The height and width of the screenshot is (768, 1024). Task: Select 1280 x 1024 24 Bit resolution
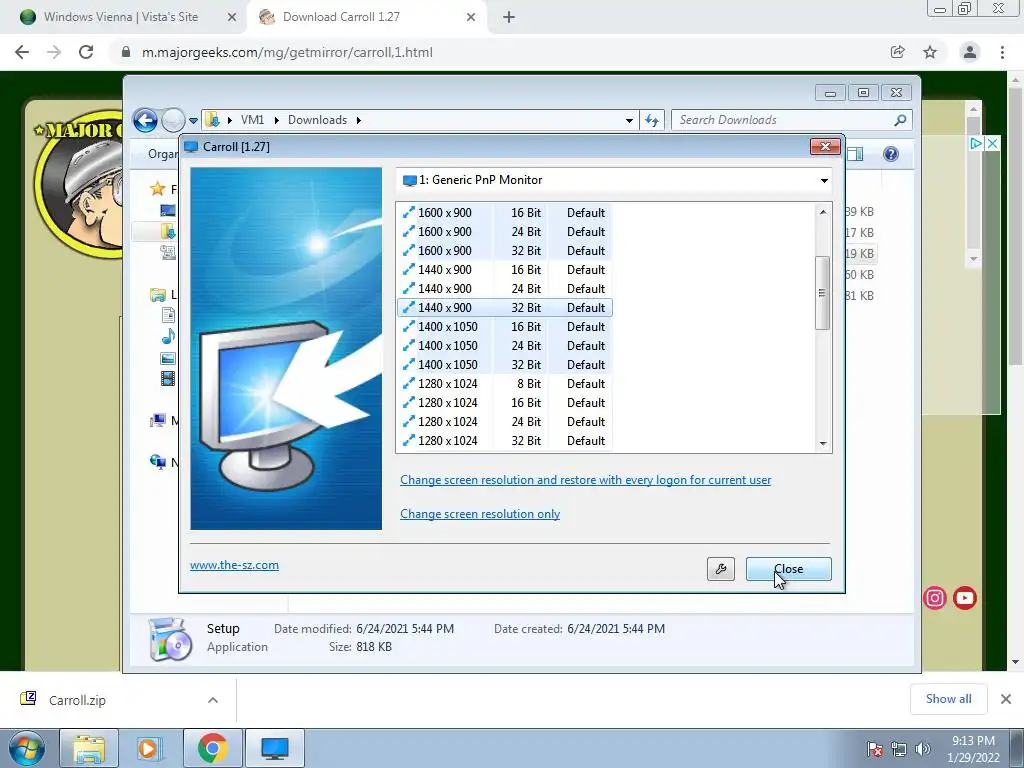coord(505,421)
